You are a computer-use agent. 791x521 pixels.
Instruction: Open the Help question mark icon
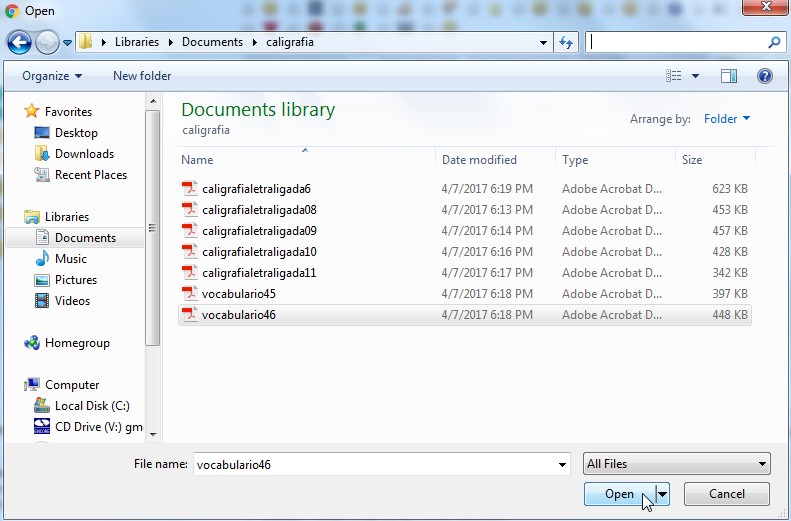[x=765, y=76]
